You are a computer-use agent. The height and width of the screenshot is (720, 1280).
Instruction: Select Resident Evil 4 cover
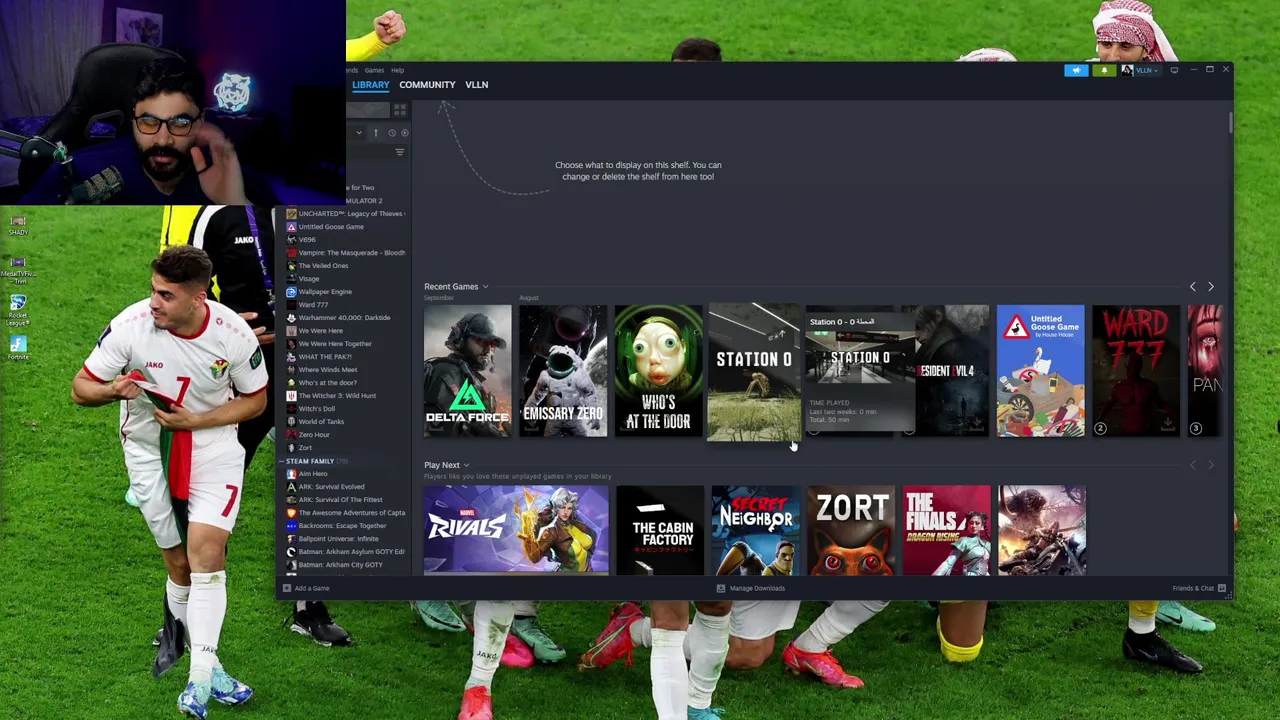tap(953, 371)
